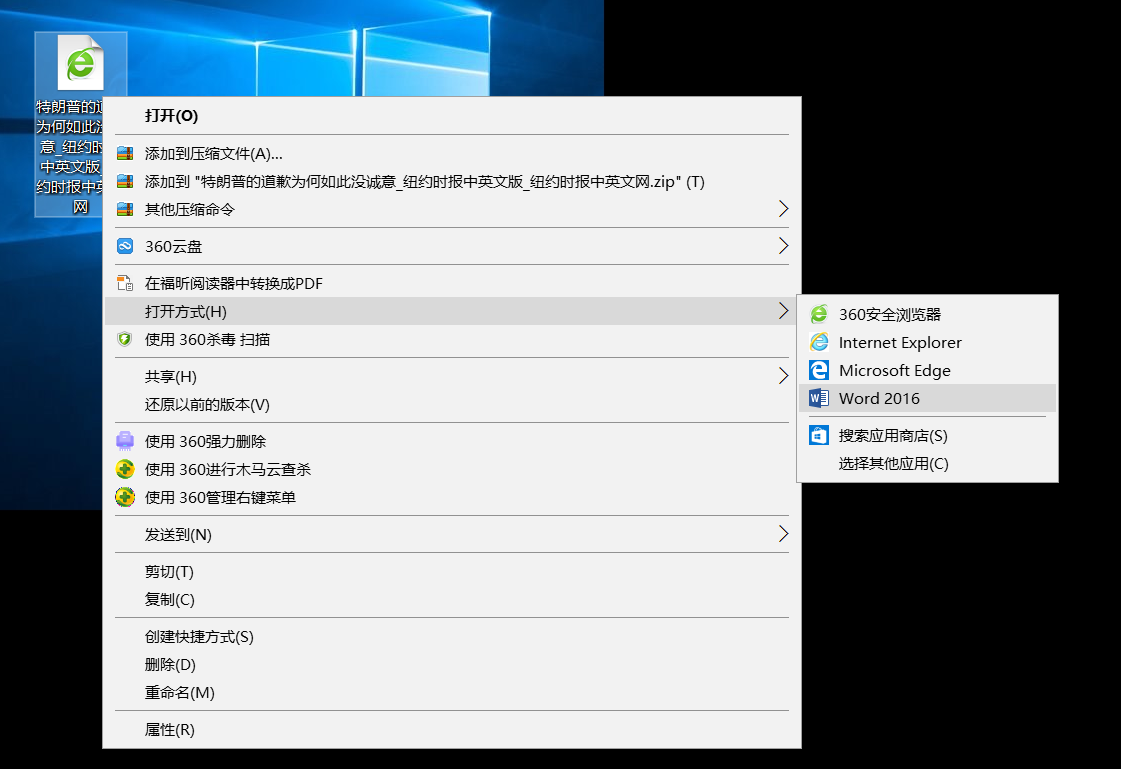This screenshot has width=1121, height=769.
Task: Expand the 其他压缩命令 submenu arrow
Action: tap(784, 209)
